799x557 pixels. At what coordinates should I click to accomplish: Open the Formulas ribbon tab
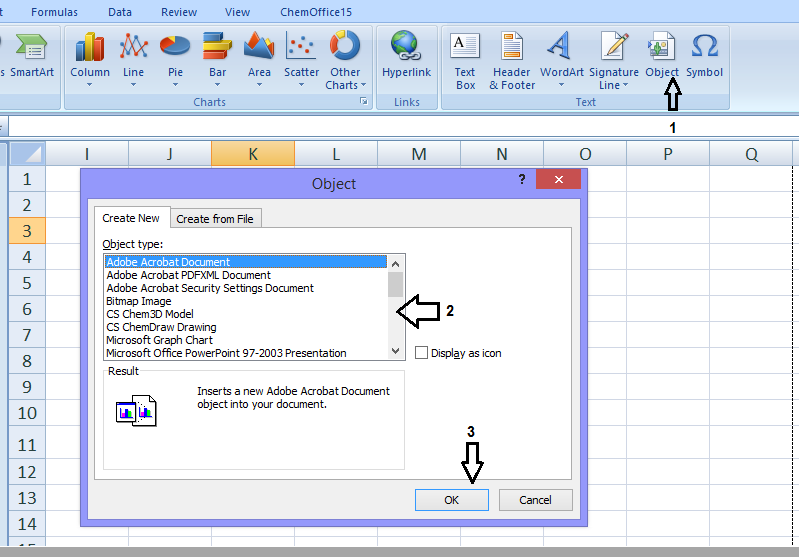click(54, 12)
